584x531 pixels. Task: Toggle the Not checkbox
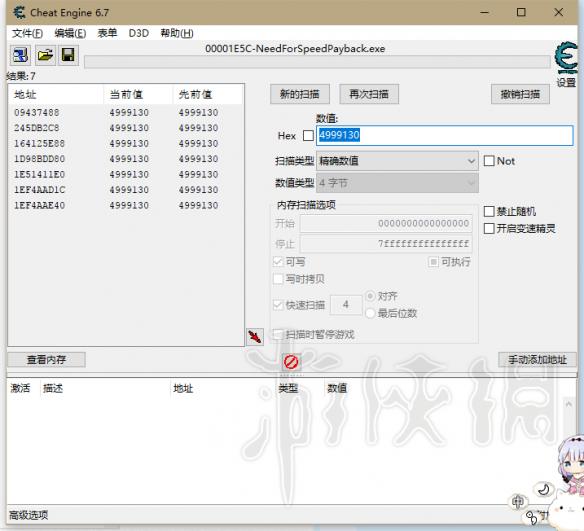tap(489, 161)
